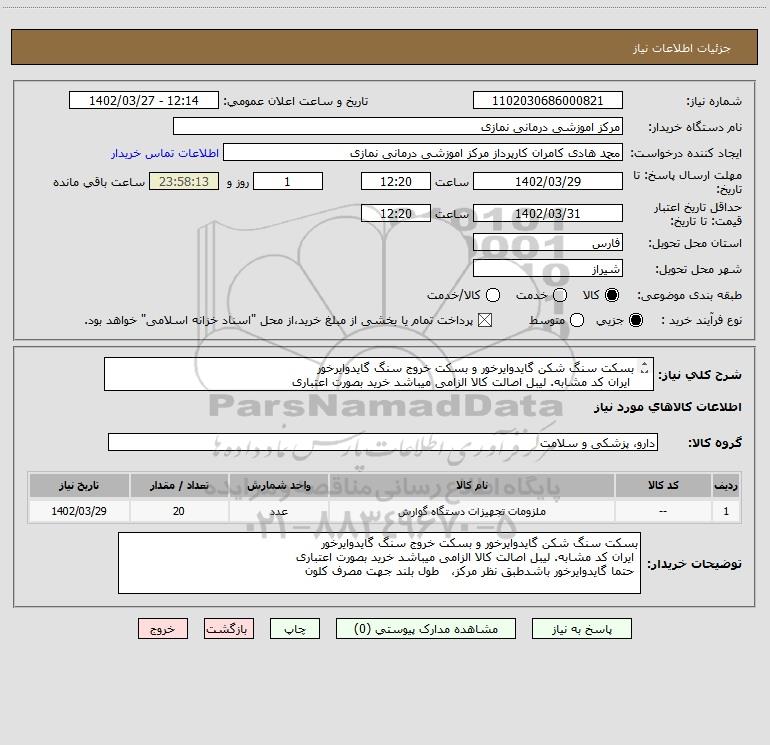Select the جزیی purchase type radio
The image size is (770, 745).
(636, 320)
